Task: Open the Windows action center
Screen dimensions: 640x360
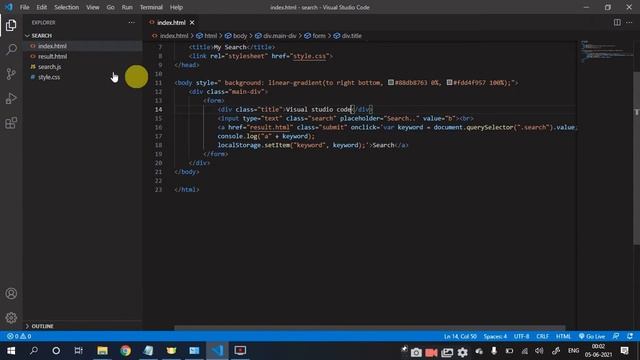Action: click(x=624, y=351)
